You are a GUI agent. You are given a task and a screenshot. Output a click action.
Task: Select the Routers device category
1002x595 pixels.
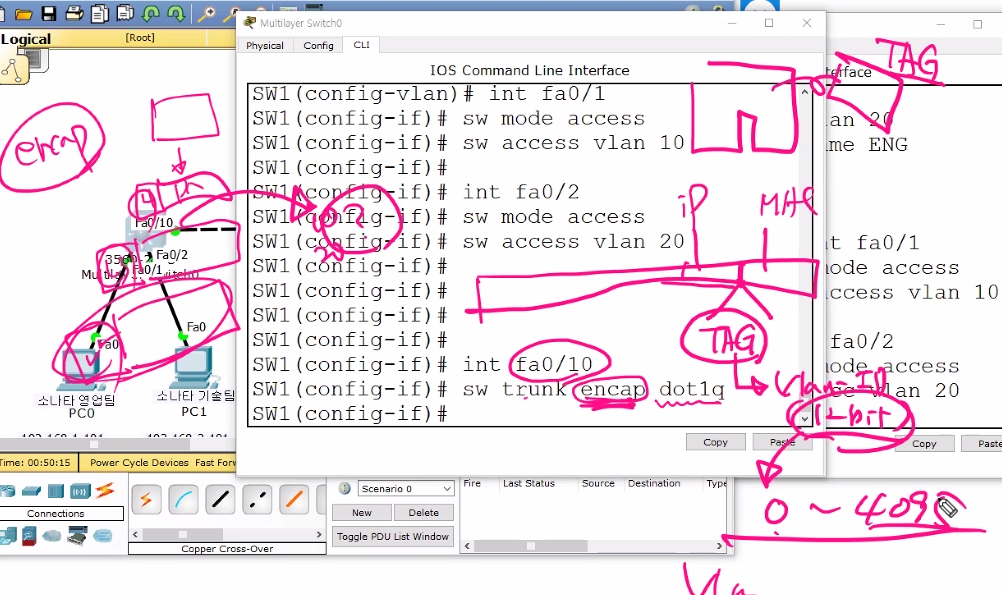pyautogui.click(x=7, y=491)
